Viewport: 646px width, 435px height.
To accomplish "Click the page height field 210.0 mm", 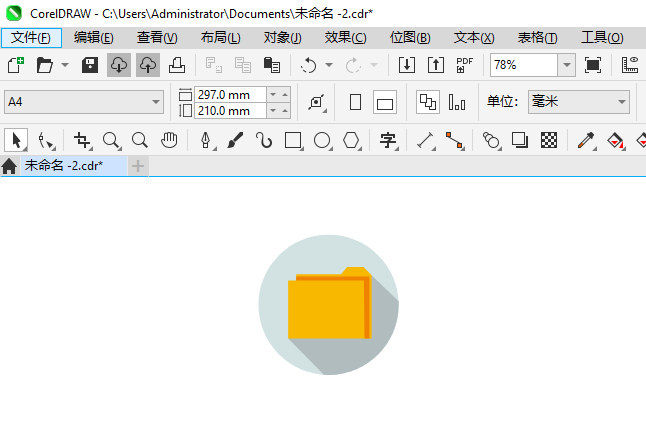I will pyautogui.click(x=230, y=111).
